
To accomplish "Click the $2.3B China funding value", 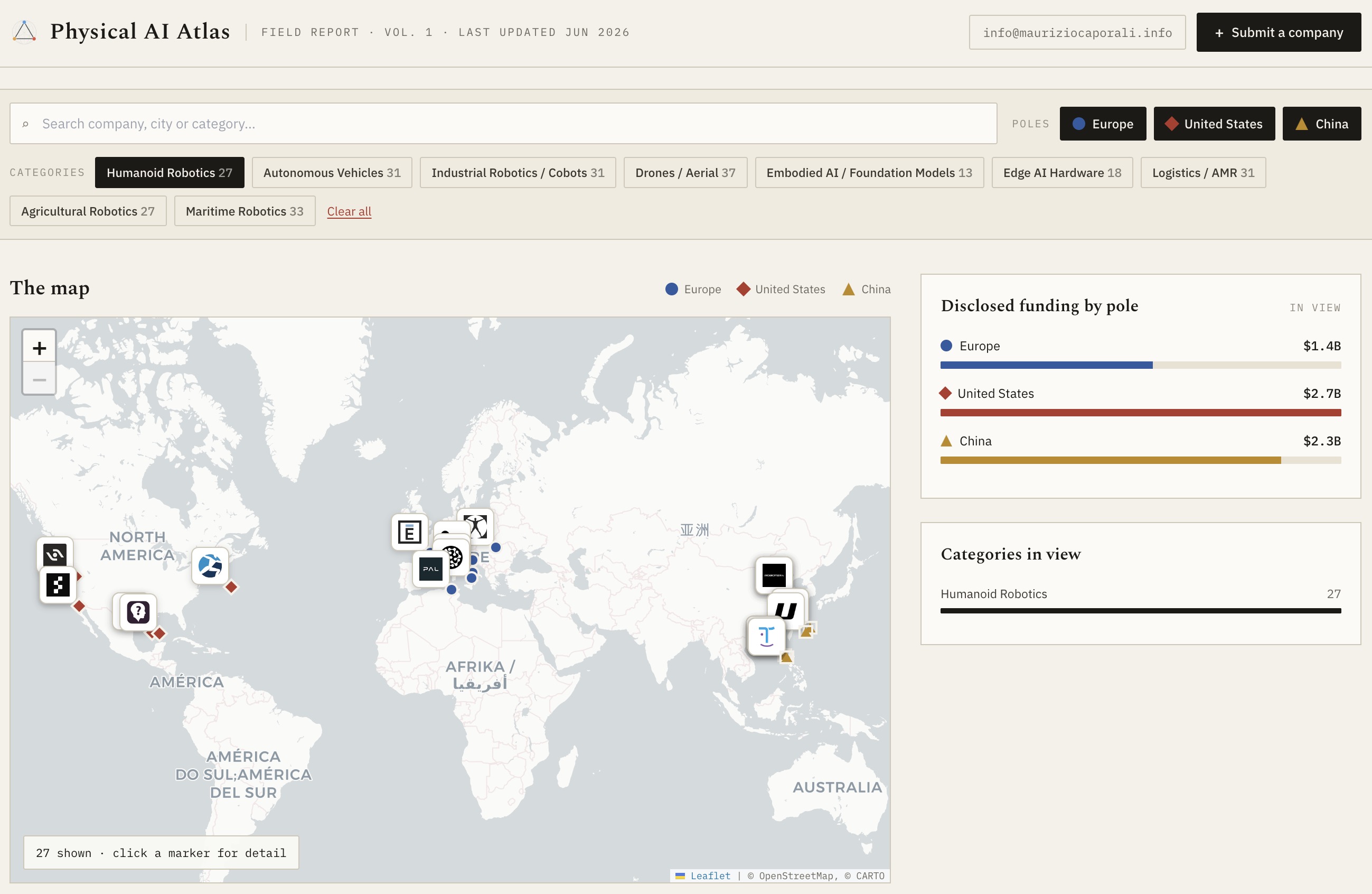I will coord(1322,441).
